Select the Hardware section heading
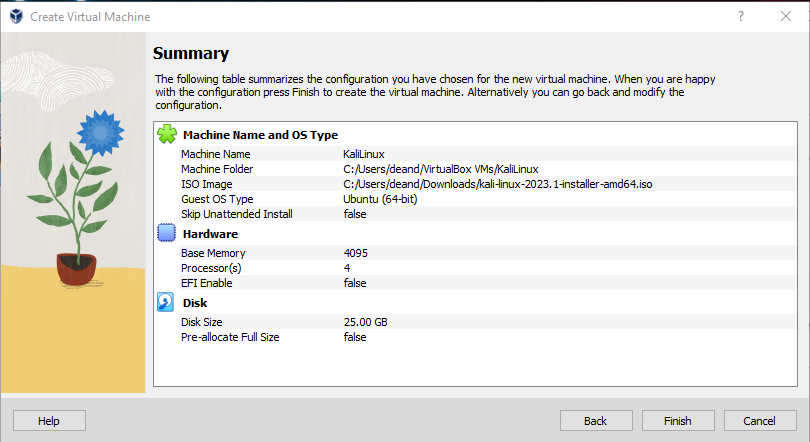This screenshot has height=442, width=810. [x=210, y=234]
